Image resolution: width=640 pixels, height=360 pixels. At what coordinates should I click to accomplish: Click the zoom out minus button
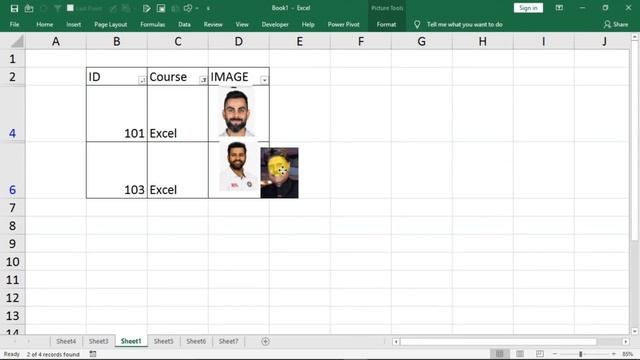pos(555,354)
